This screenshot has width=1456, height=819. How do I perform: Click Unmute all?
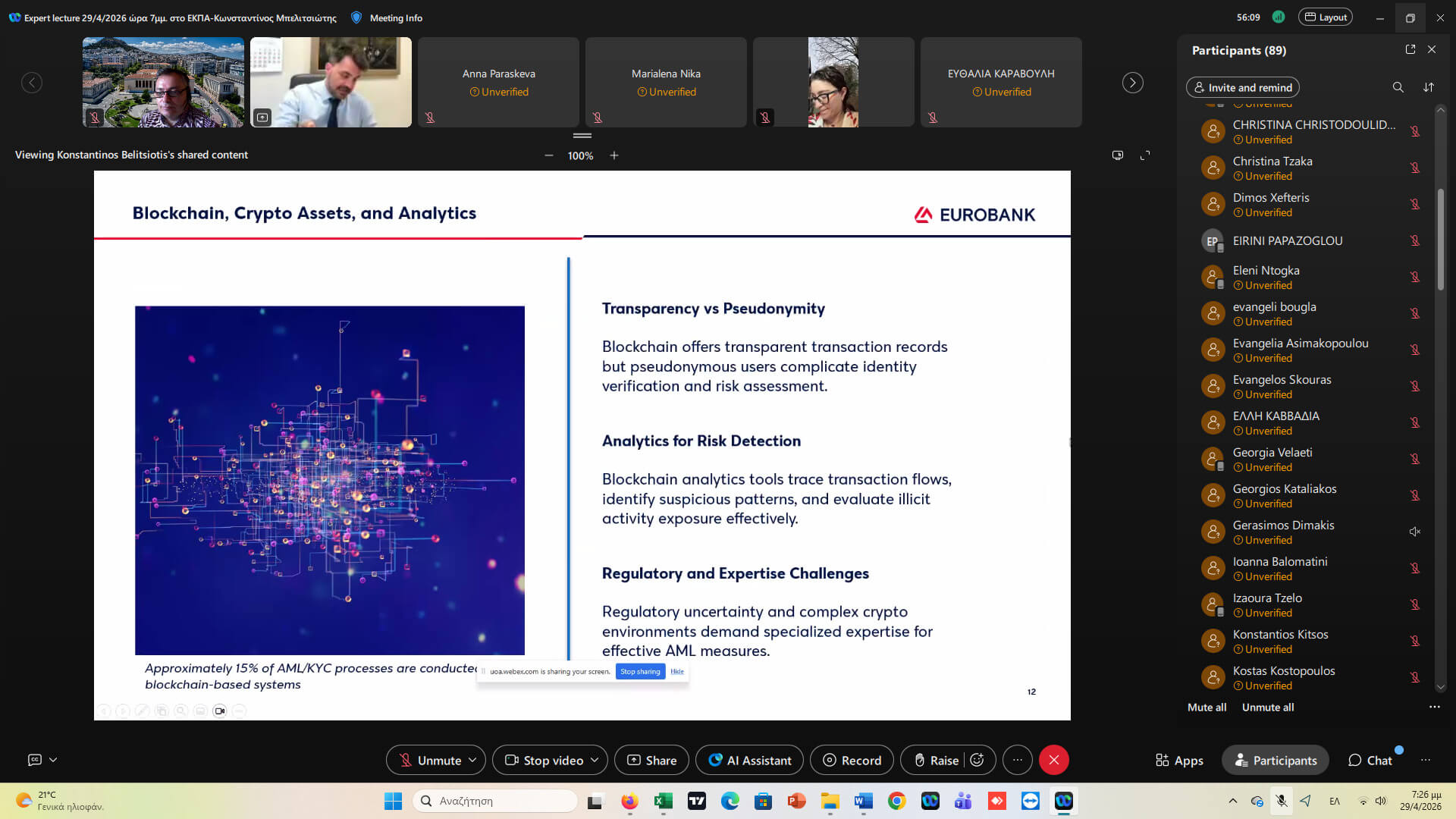tap(1267, 707)
